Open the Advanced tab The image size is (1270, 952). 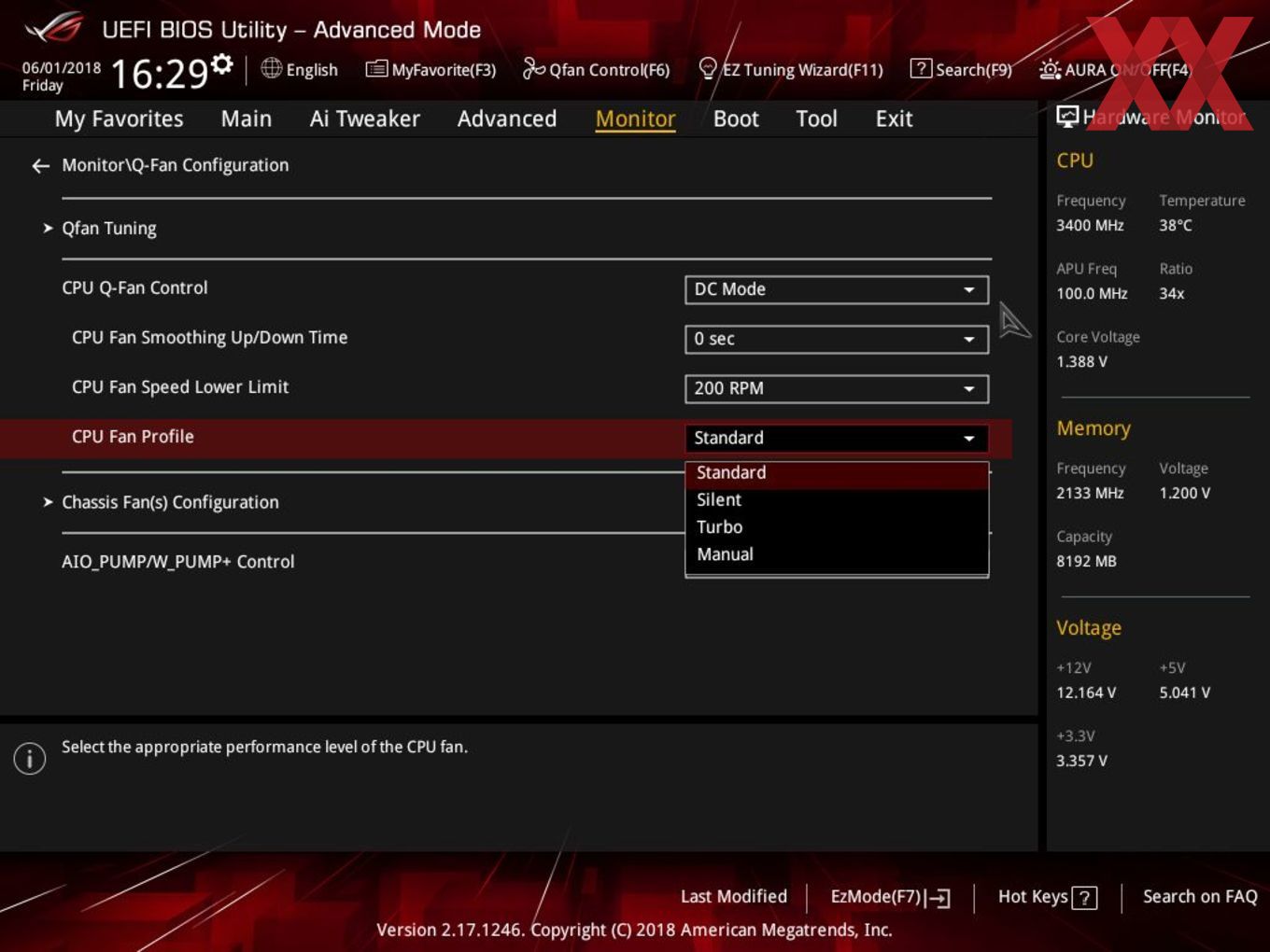(507, 119)
